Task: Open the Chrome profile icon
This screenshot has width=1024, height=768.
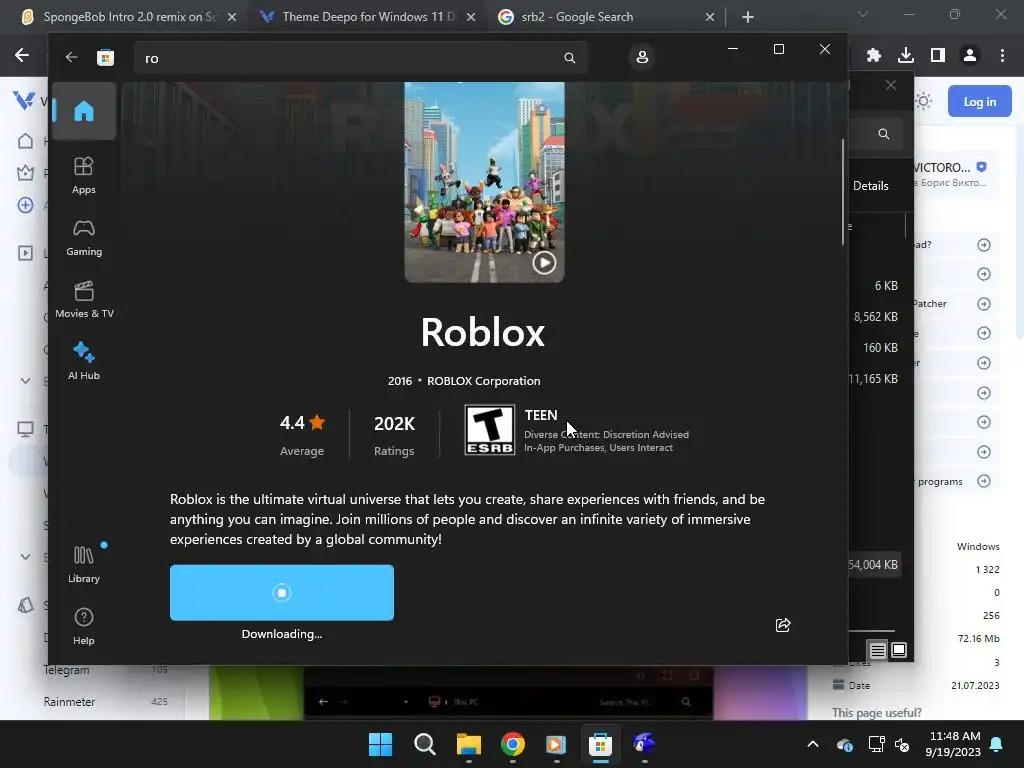Action: 970,56
